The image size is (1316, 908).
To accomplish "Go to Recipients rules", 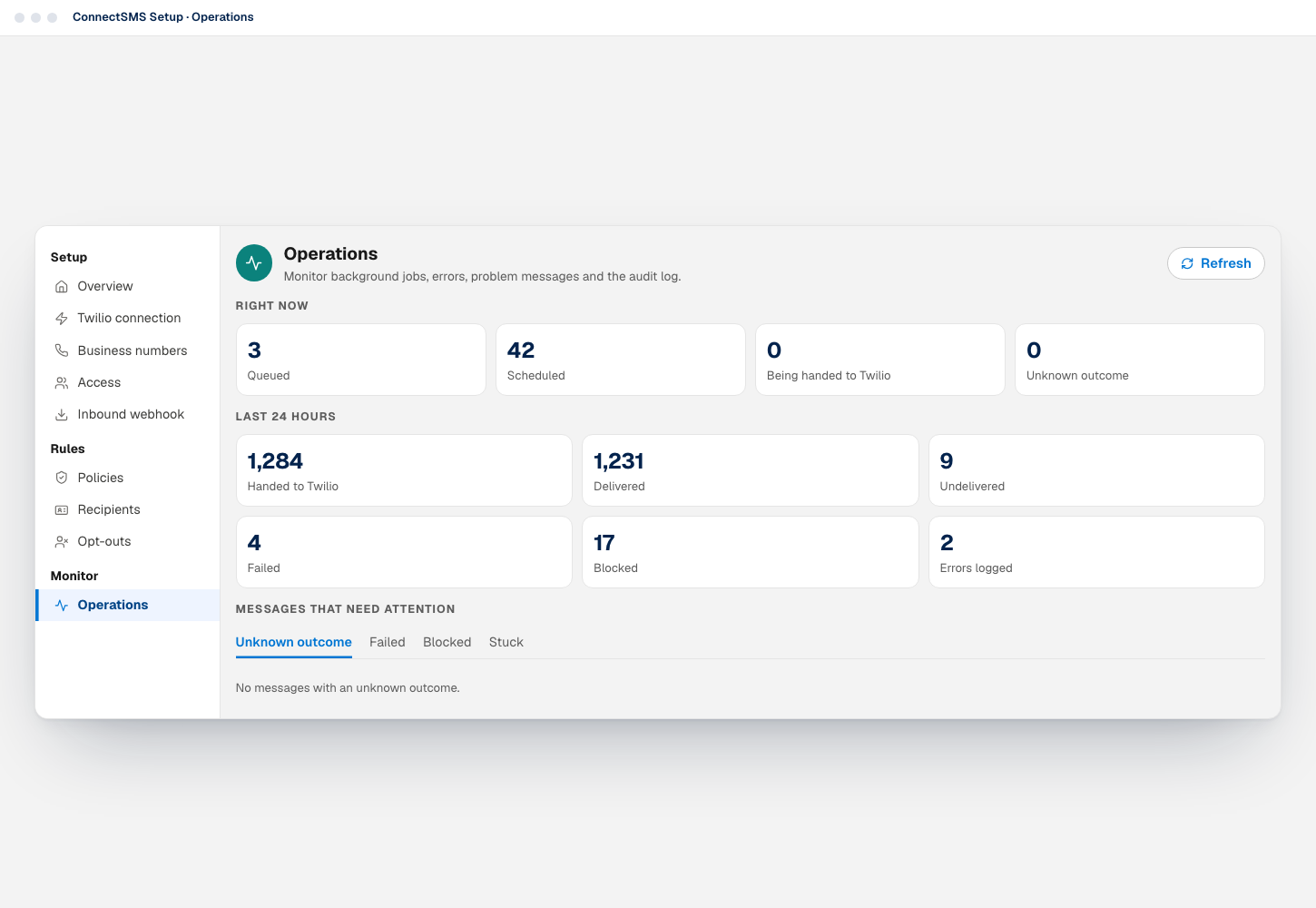I will (x=128, y=510).
